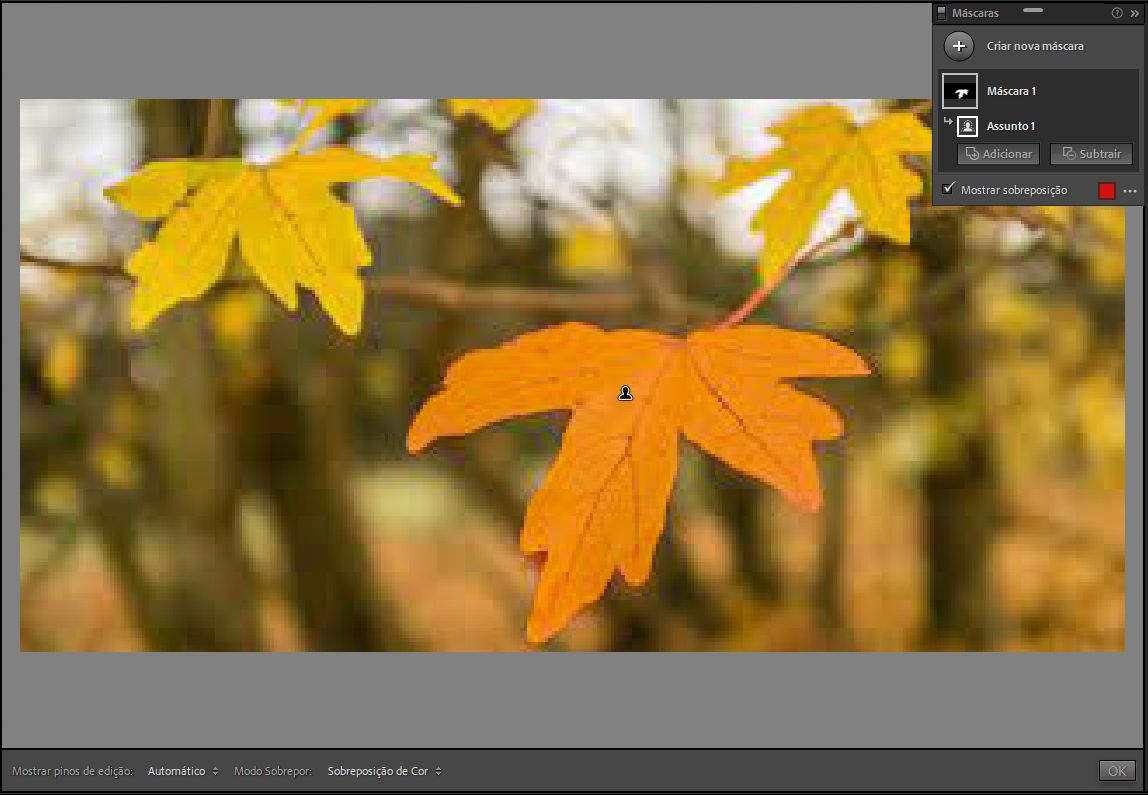Click the 'Assunto 1' component label
The height and width of the screenshot is (795, 1148).
pos(1010,126)
